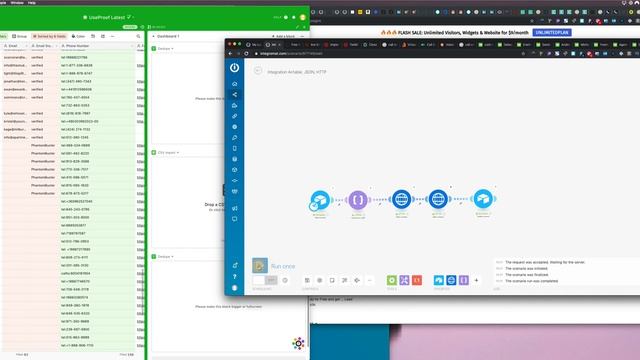Open Templates puzzle icon in Integromat sidebar
The width and height of the screenshot is (640, 360).
tap(234, 105)
